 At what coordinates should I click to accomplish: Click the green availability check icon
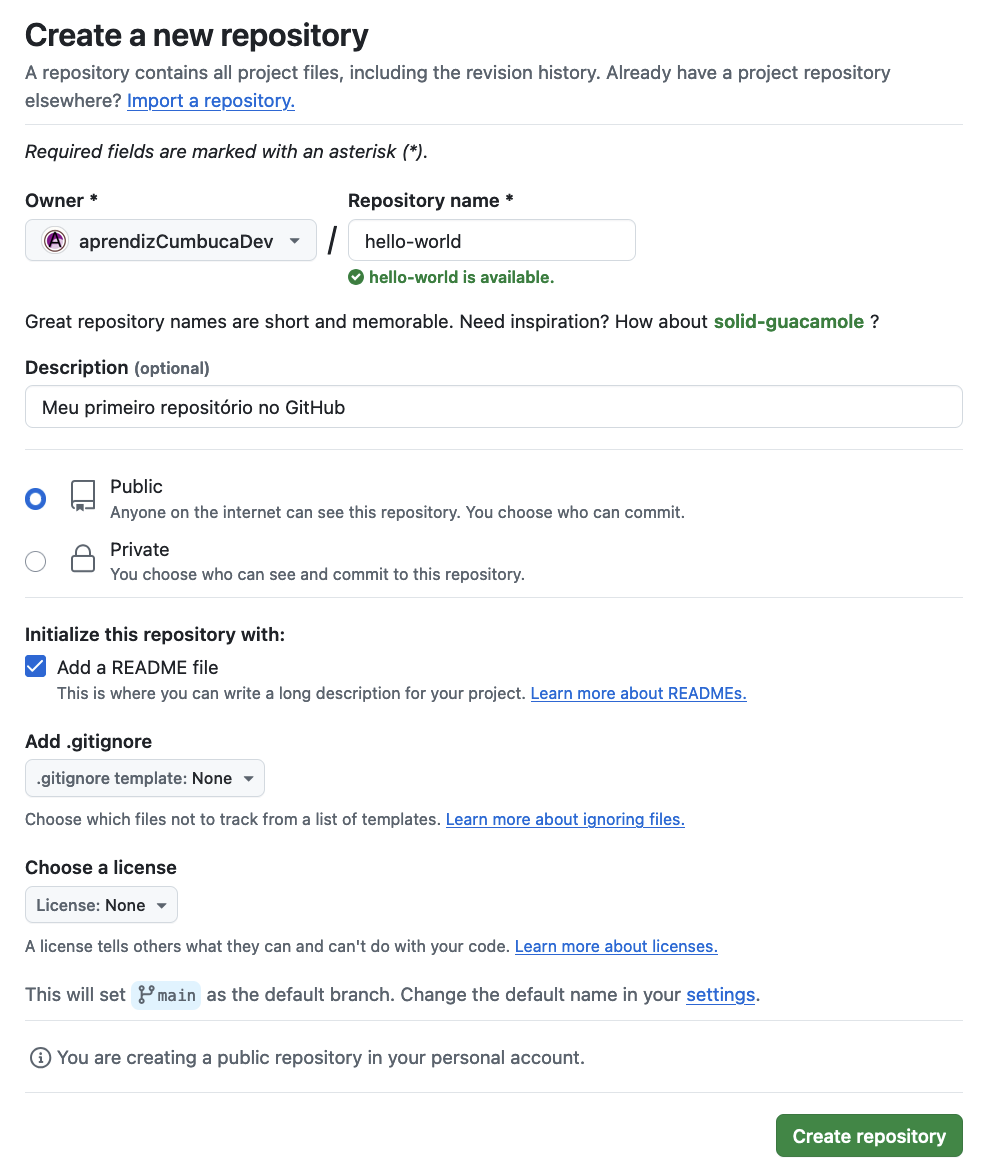[356, 277]
